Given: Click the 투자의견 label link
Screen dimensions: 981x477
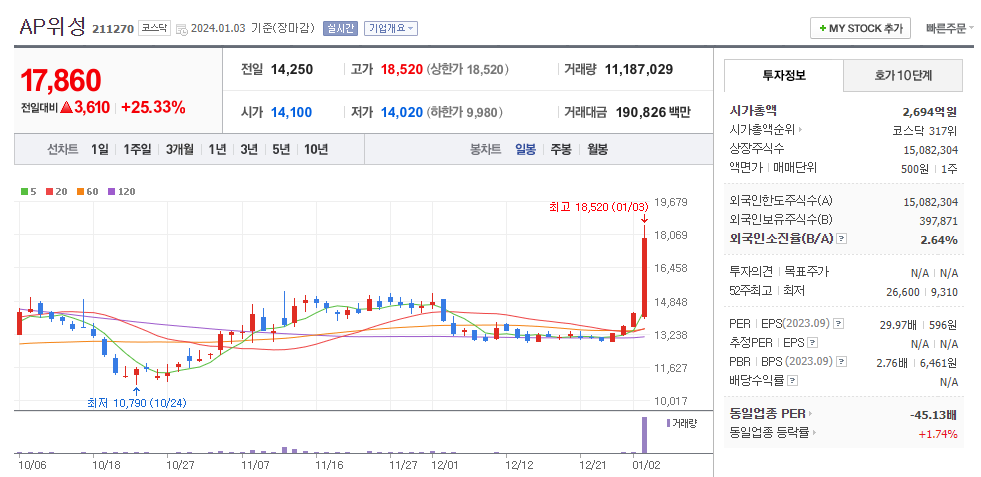Looking at the screenshot, I should click(x=752, y=272).
